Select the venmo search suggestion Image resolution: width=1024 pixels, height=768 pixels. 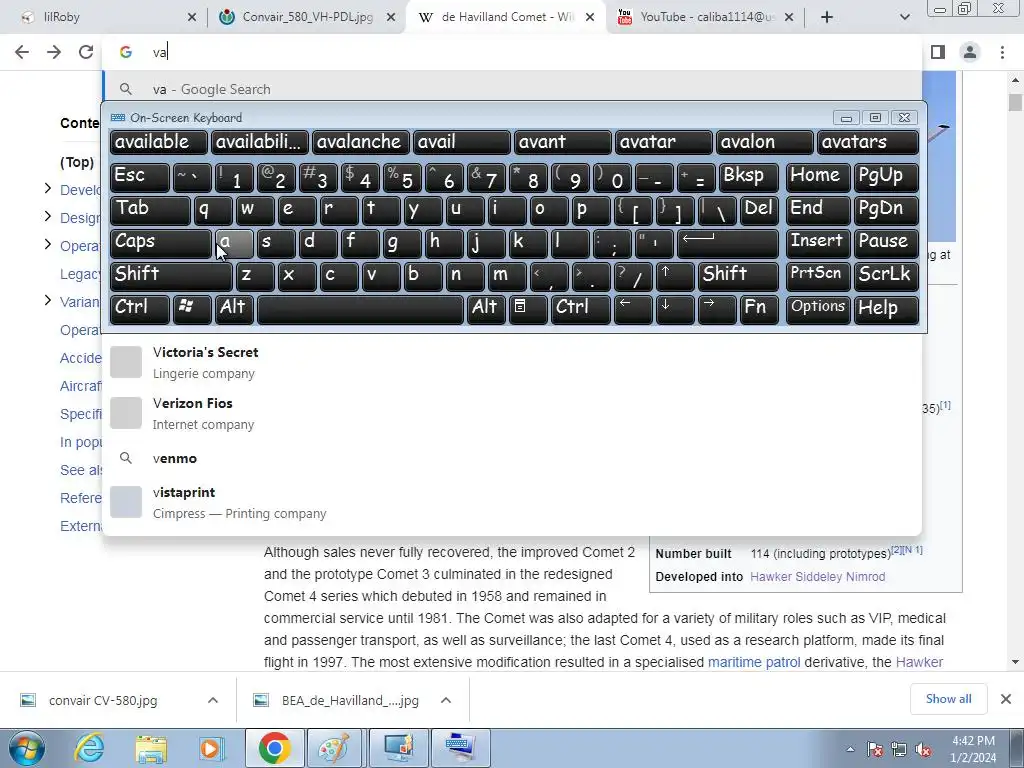coord(513,458)
